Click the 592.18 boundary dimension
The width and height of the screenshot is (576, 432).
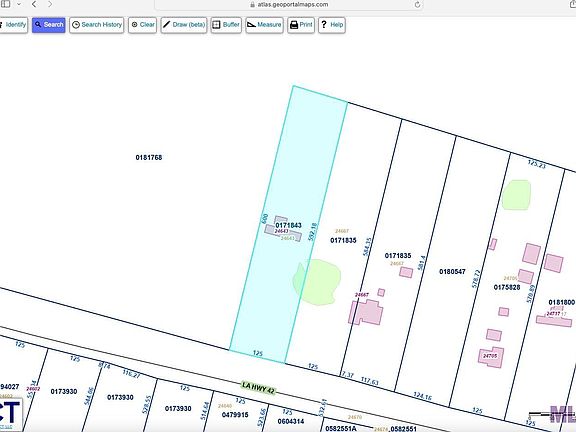tap(312, 232)
